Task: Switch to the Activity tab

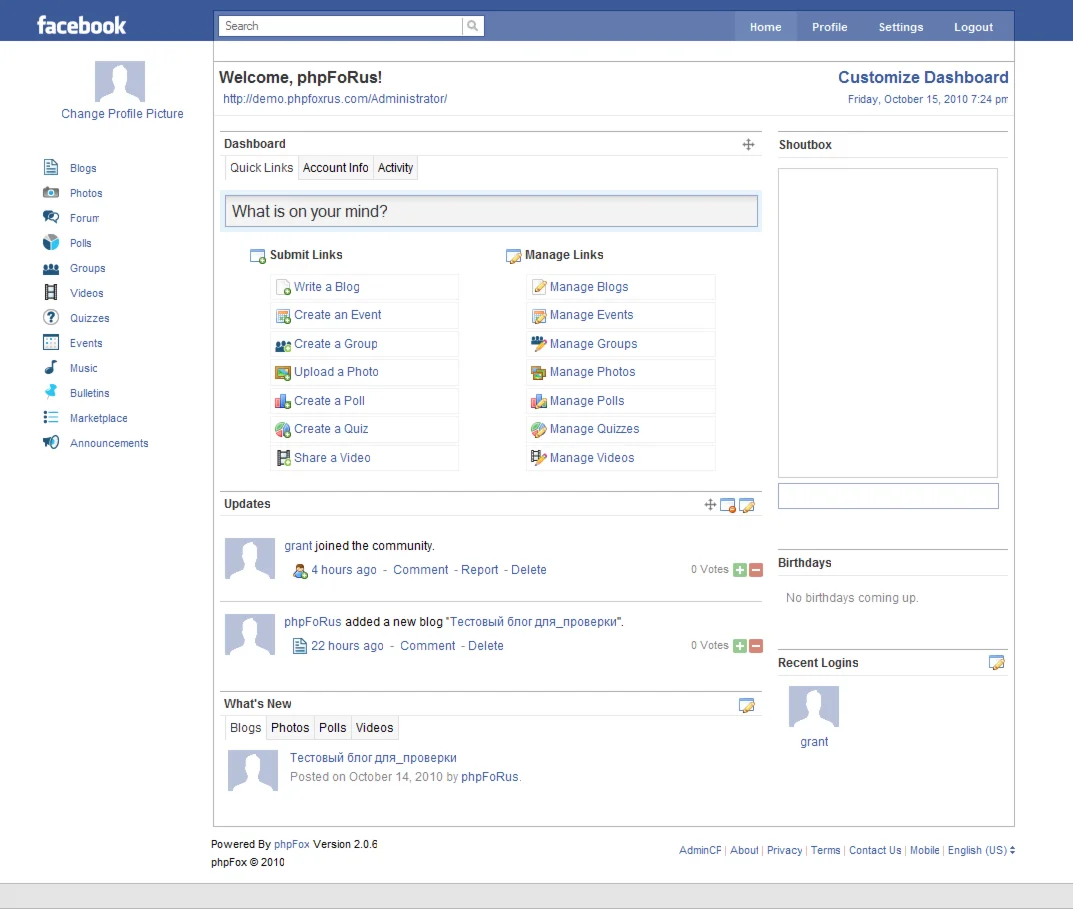Action: 395,167
